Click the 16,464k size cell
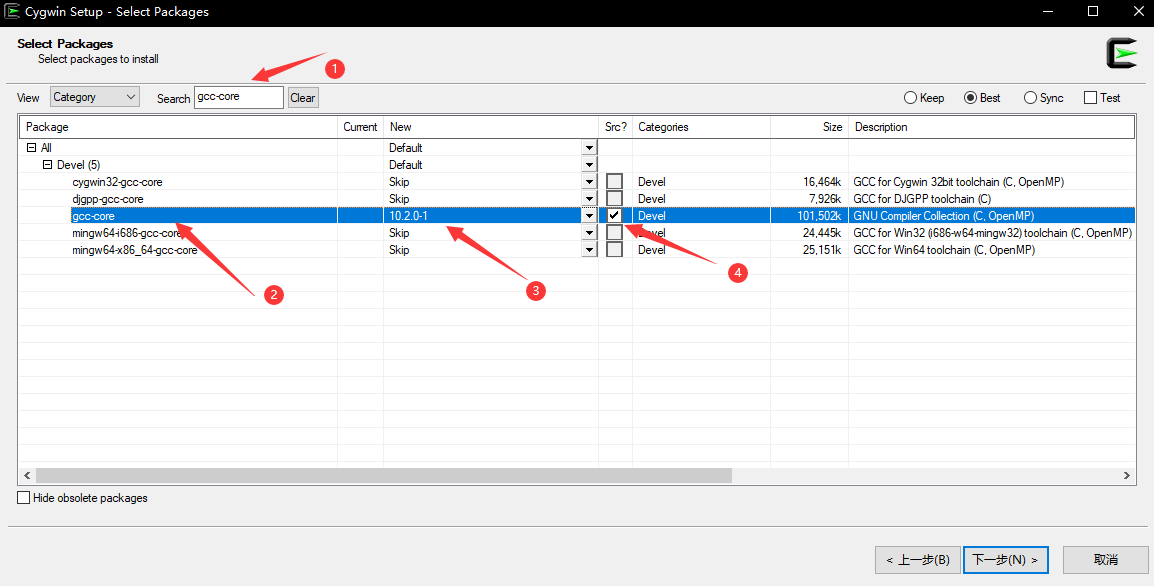The height and width of the screenshot is (586, 1154). point(822,182)
